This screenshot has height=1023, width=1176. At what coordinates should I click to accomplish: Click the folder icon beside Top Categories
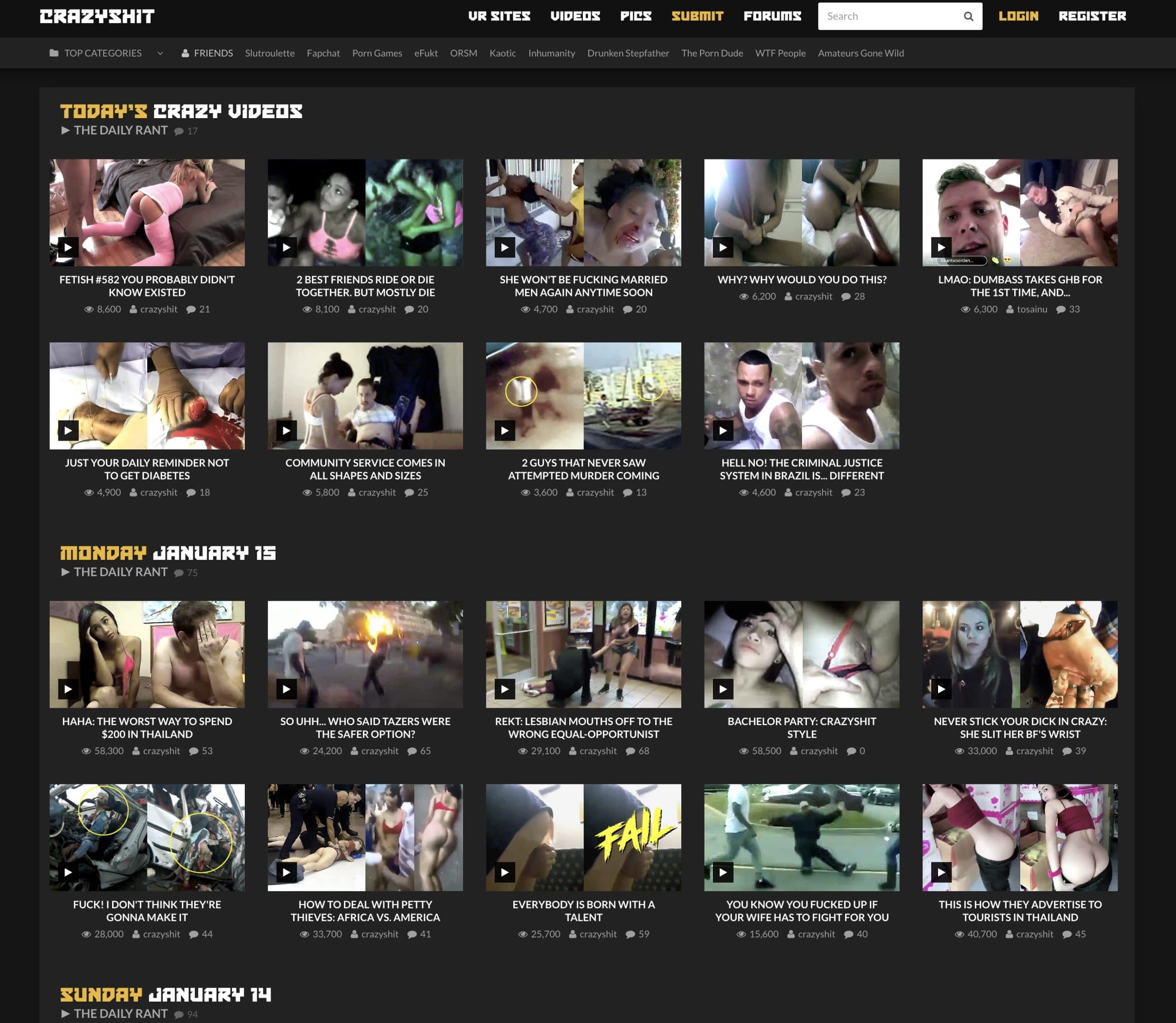(54, 53)
